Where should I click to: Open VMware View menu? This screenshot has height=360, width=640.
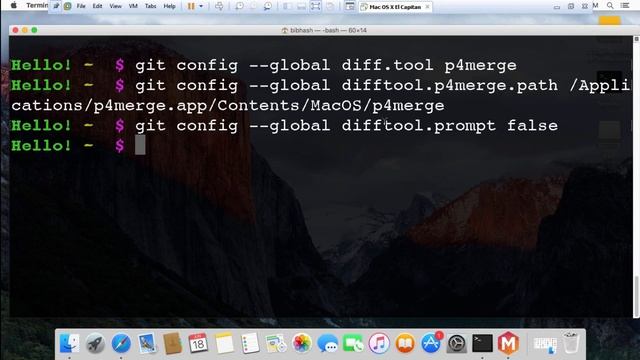click(x=116, y=6)
